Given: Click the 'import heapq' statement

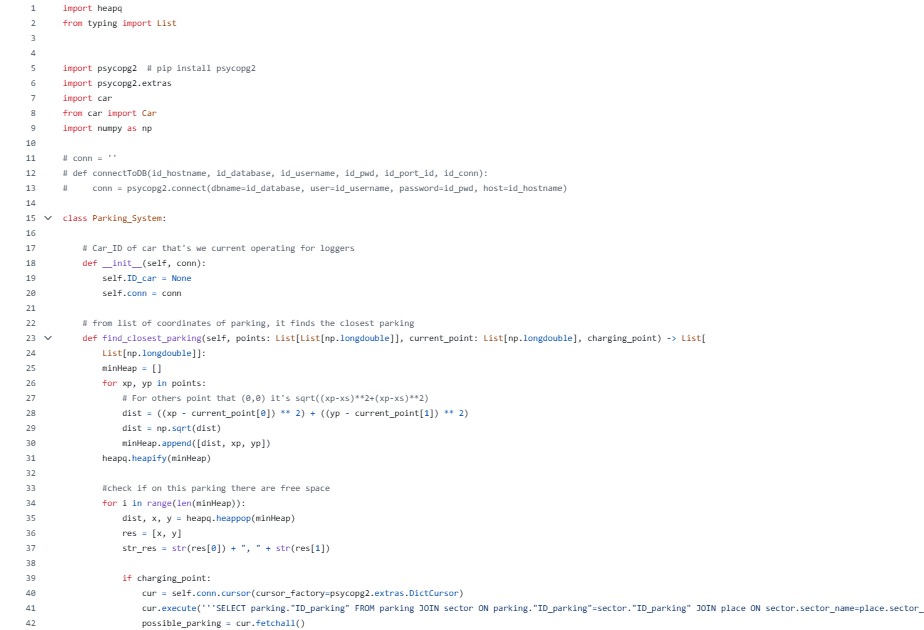Looking at the screenshot, I should pyautogui.click(x=93, y=8).
